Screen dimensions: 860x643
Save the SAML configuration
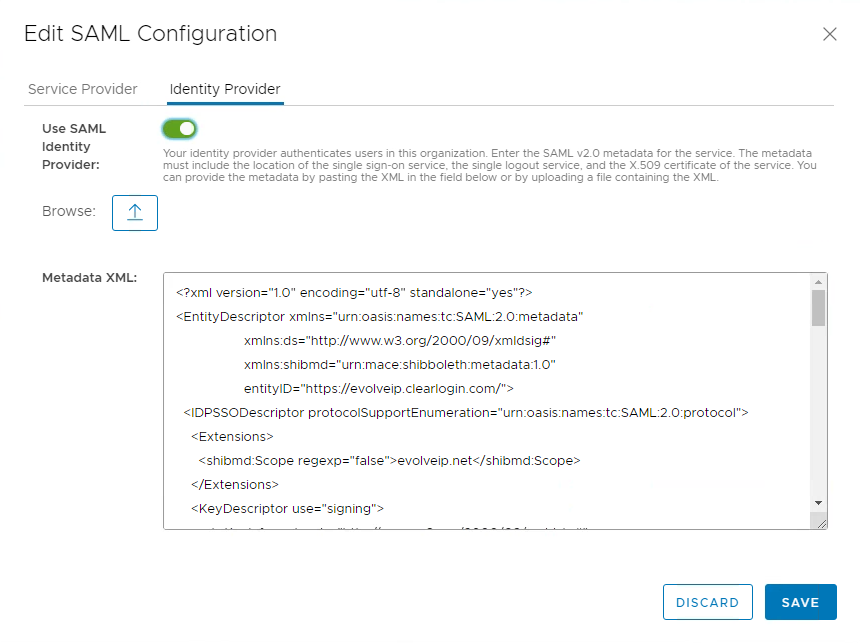pos(800,602)
